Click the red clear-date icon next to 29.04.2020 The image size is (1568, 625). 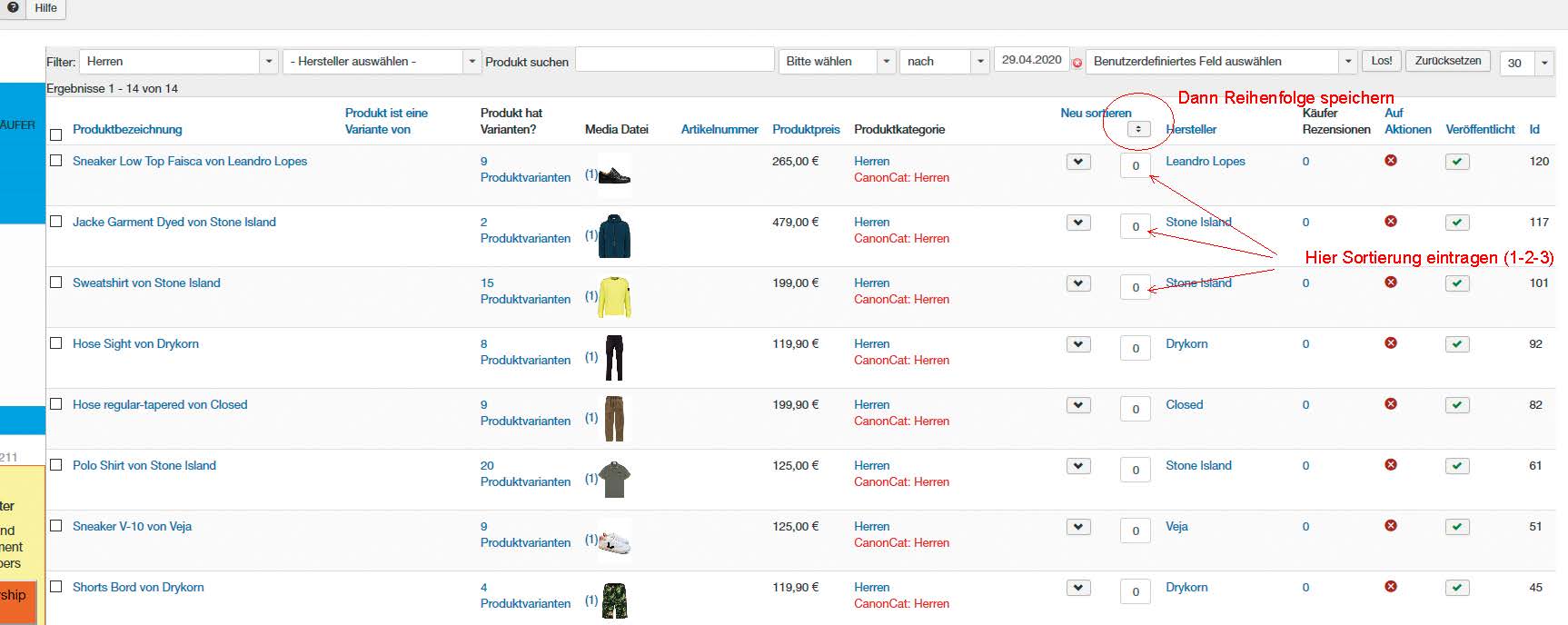(1077, 63)
